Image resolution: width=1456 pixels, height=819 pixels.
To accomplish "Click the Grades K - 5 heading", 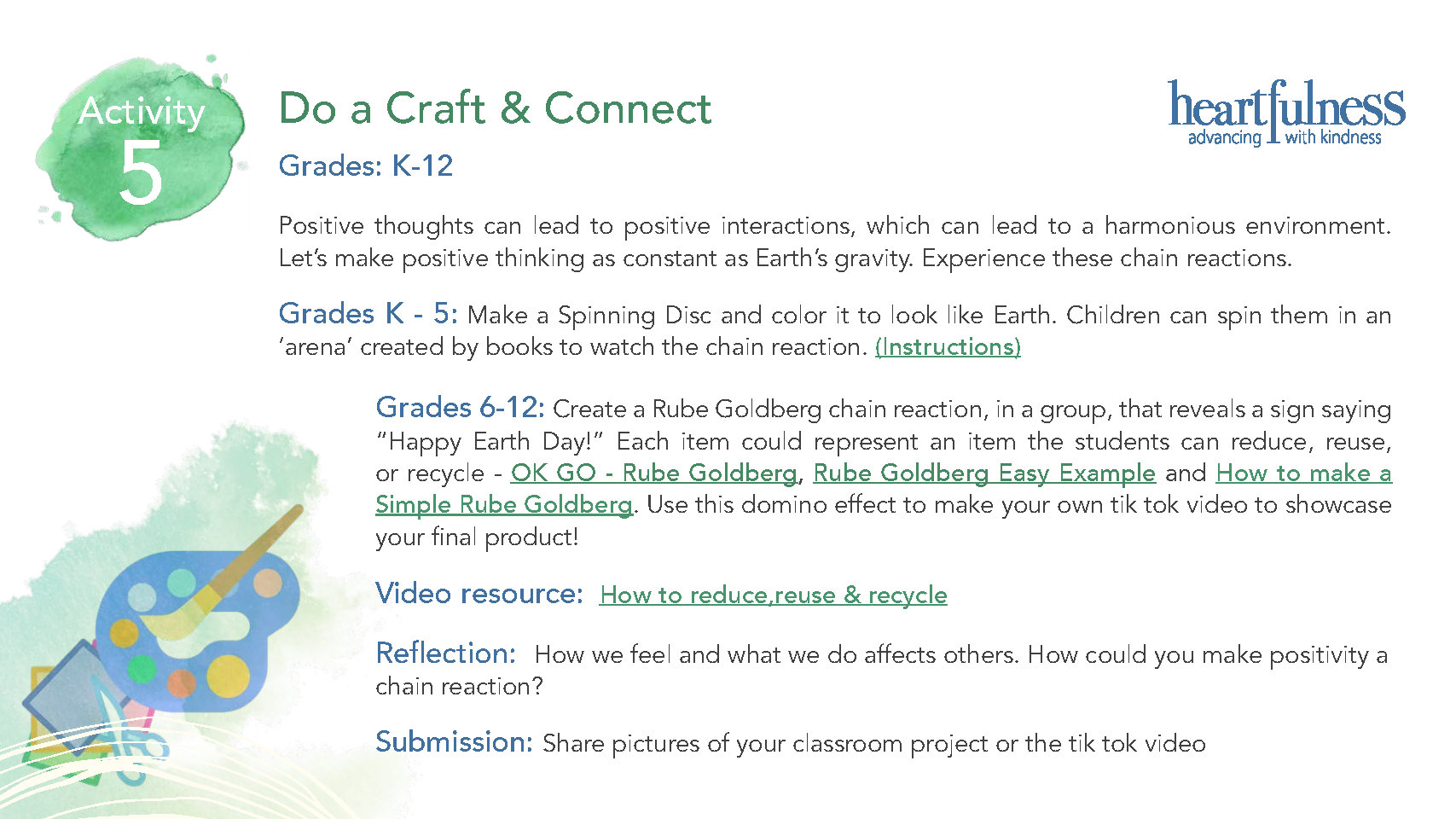I will [368, 314].
